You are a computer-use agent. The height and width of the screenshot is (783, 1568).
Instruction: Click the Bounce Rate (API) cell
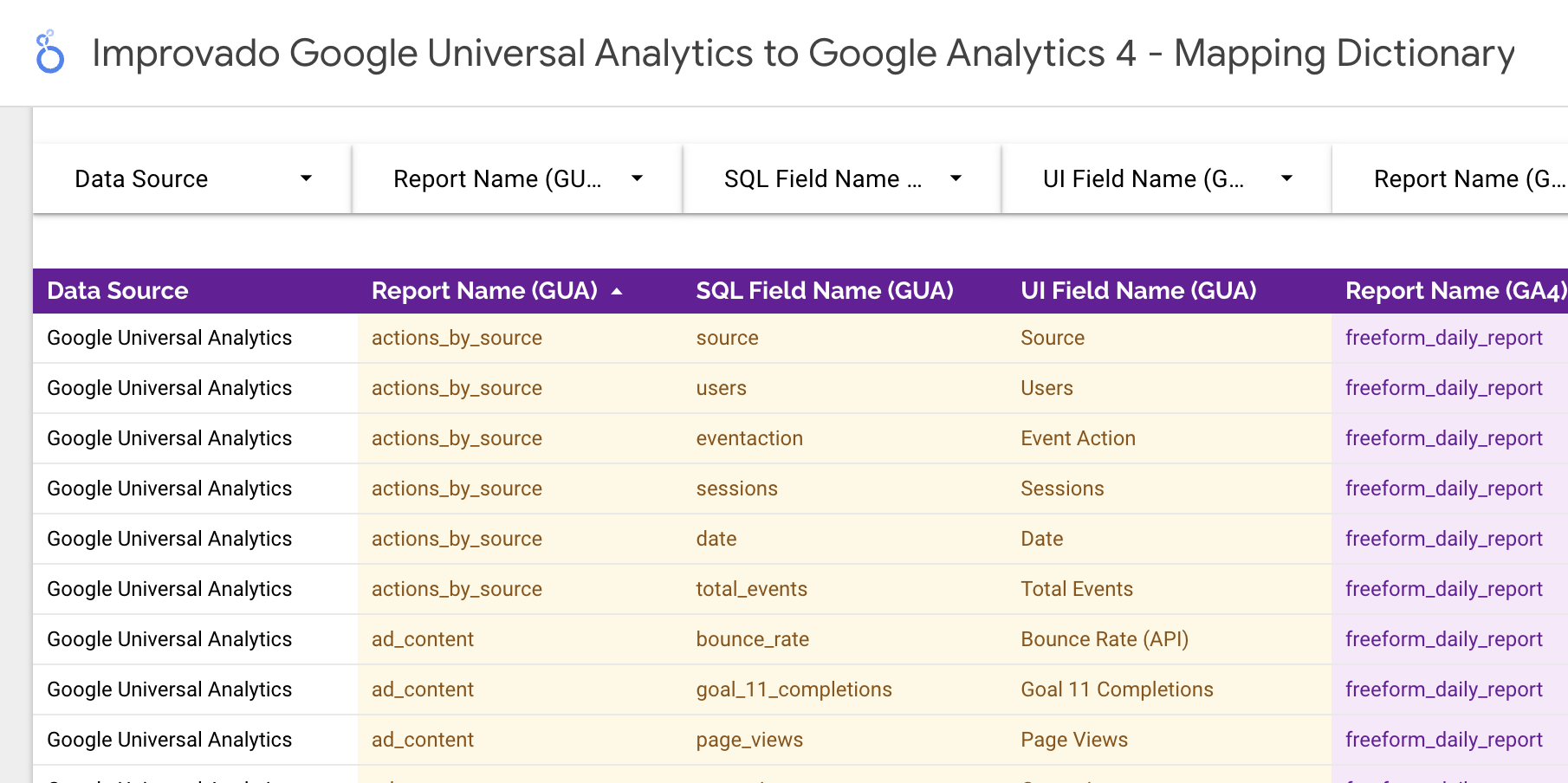point(1104,639)
